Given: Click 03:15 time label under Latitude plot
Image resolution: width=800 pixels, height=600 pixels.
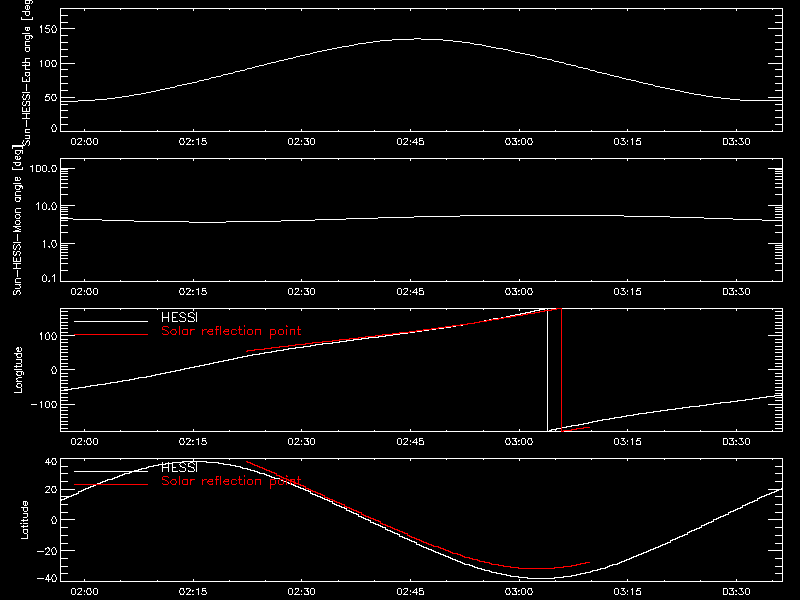Looking at the screenshot, I should 628,592.
